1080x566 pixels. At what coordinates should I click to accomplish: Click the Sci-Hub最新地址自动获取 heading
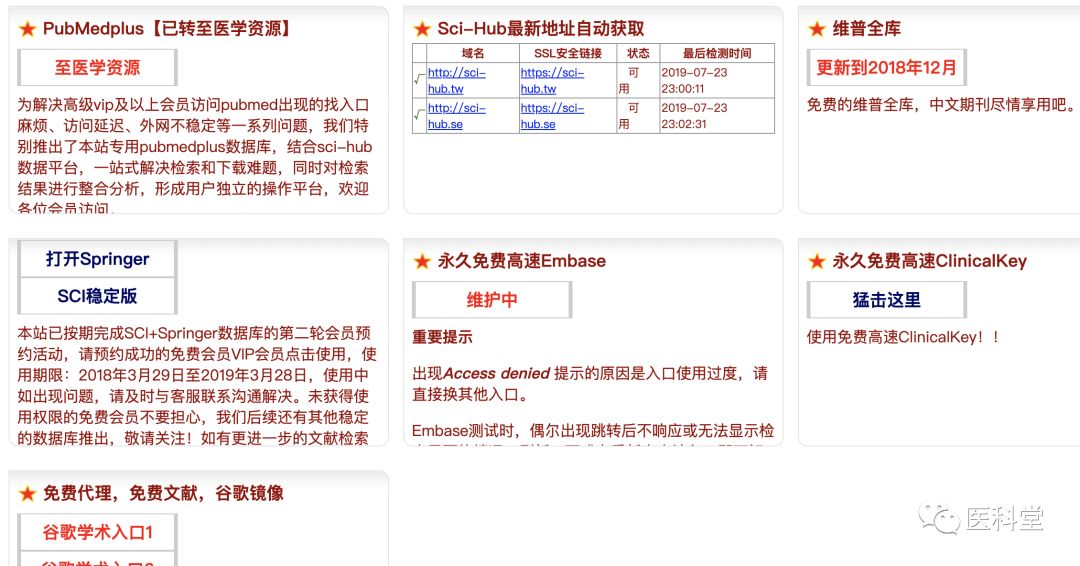541,29
